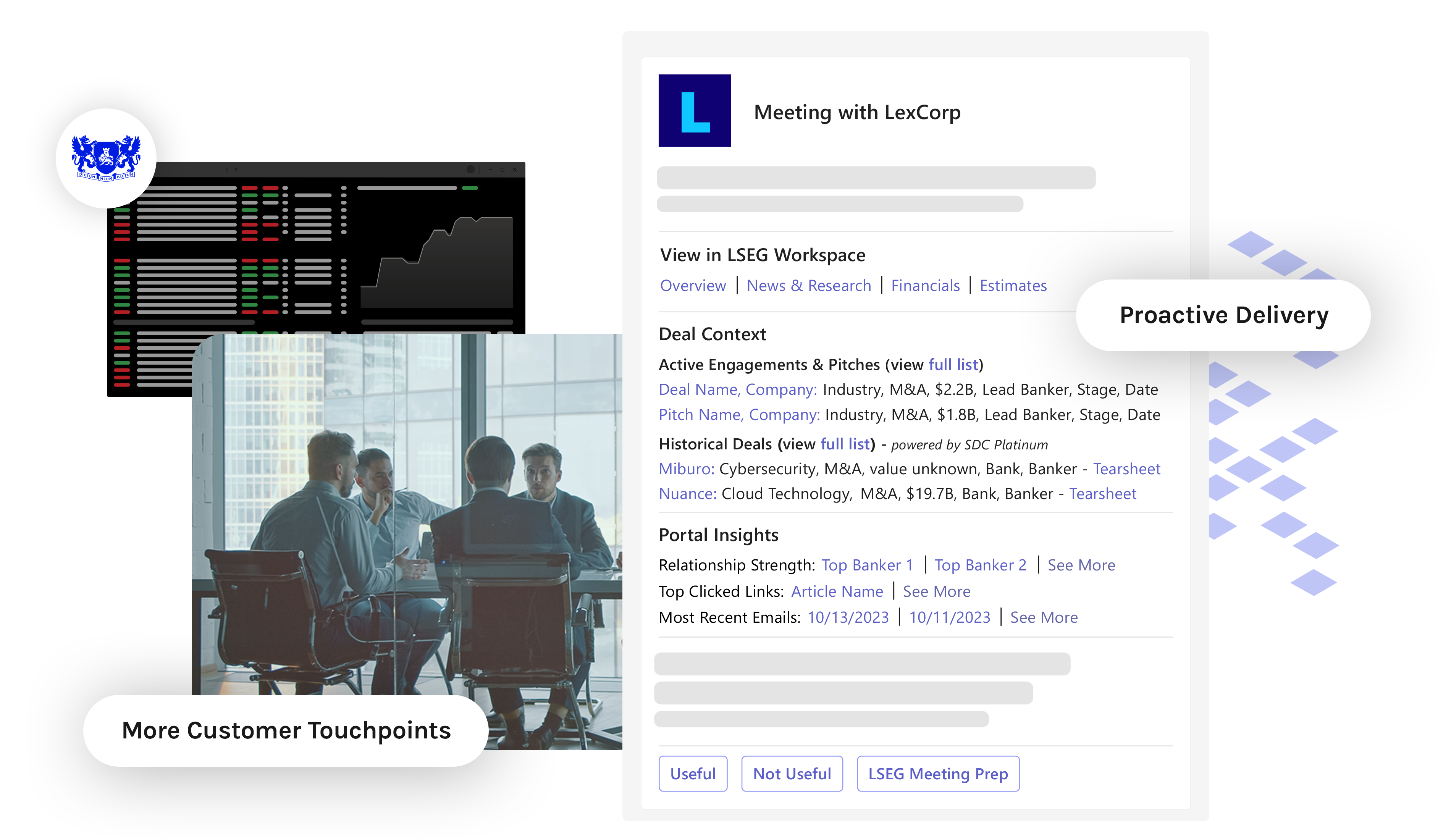Open the Miburo deal link

(686, 468)
